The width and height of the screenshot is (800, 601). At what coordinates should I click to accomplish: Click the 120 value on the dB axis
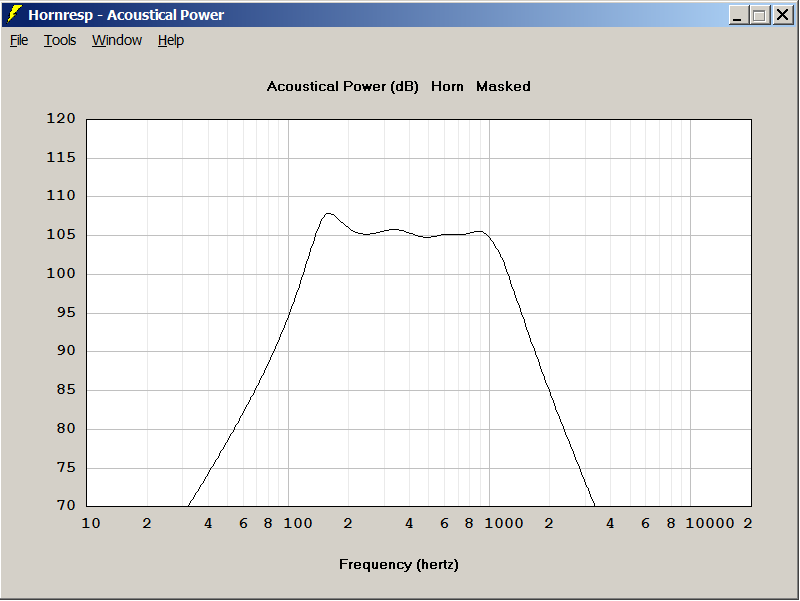(x=61, y=118)
